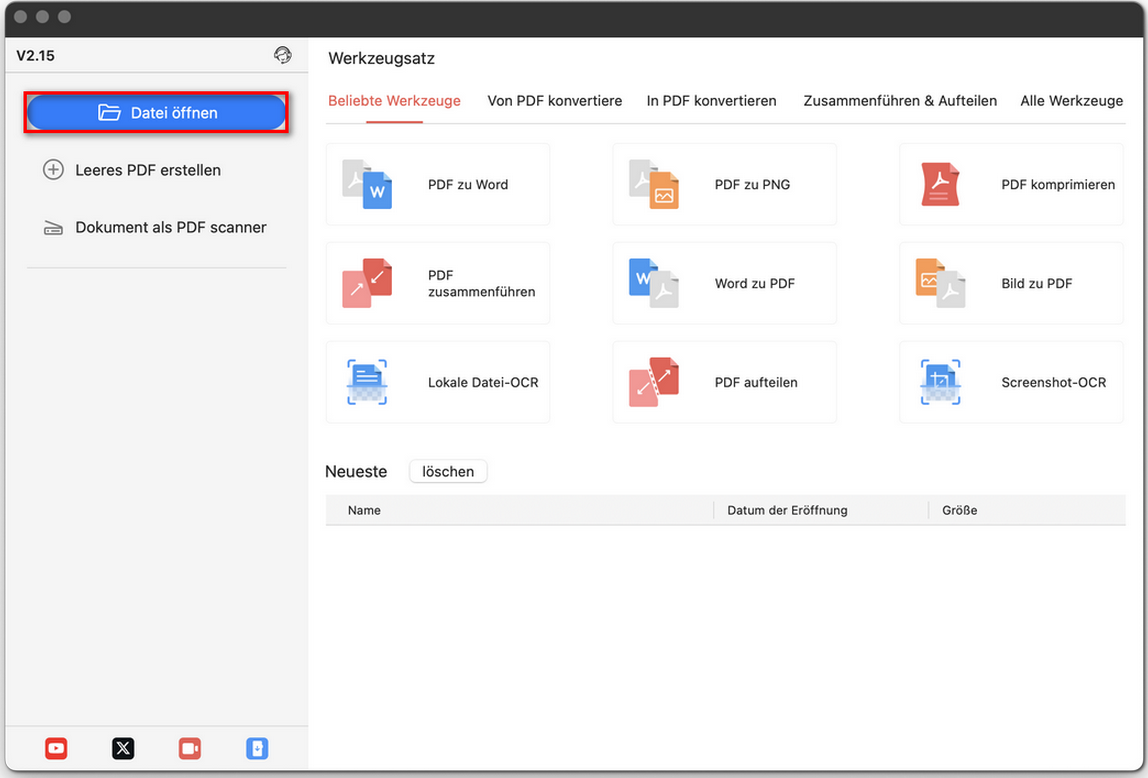1148x778 pixels.
Task: Open the YouTube link icon
Action: (x=56, y=748)
